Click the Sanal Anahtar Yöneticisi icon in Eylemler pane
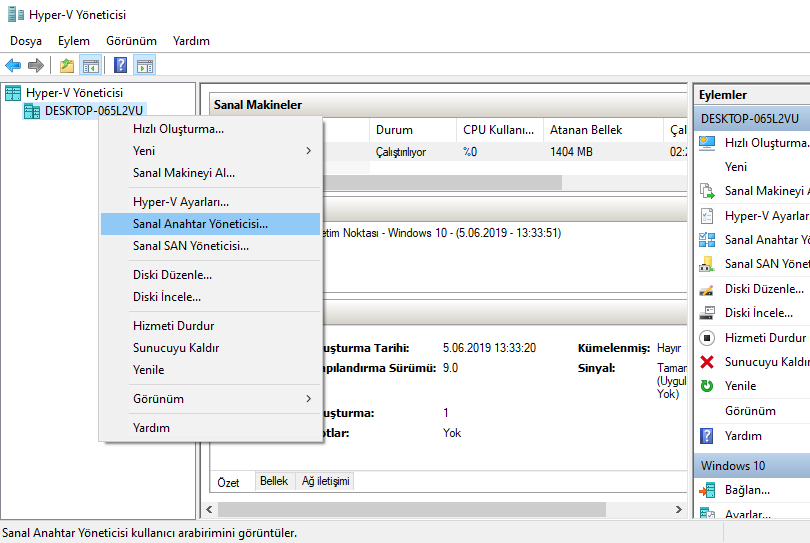 (707, 240)
